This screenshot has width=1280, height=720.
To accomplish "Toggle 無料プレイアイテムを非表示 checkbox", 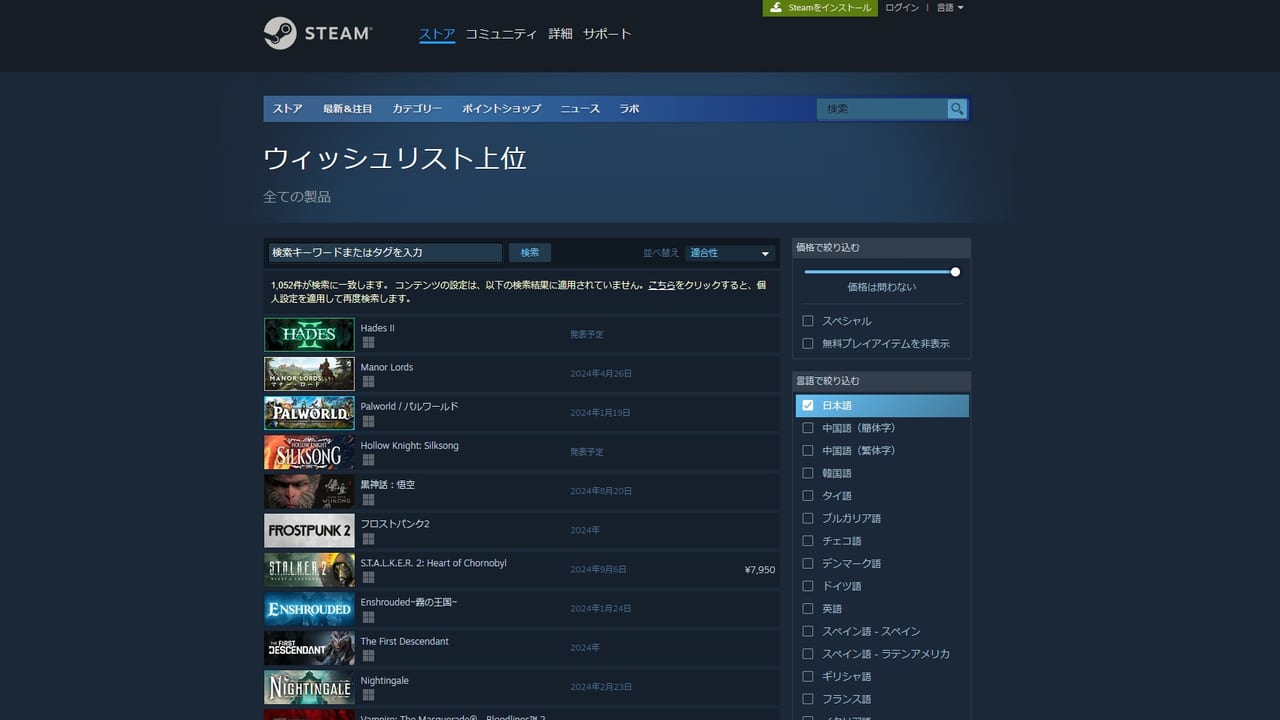I will (x=808, y=343).
